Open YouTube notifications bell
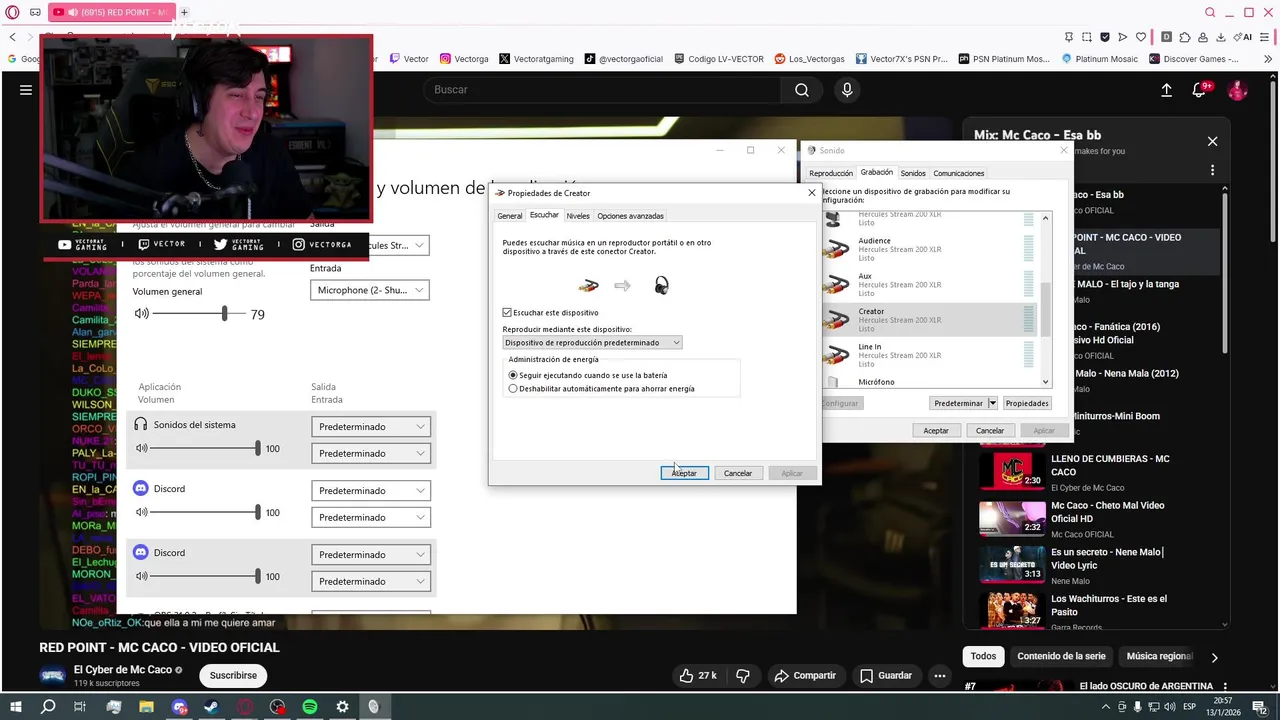This screenshot has width=1280, height=720. tap(1200, 90)
